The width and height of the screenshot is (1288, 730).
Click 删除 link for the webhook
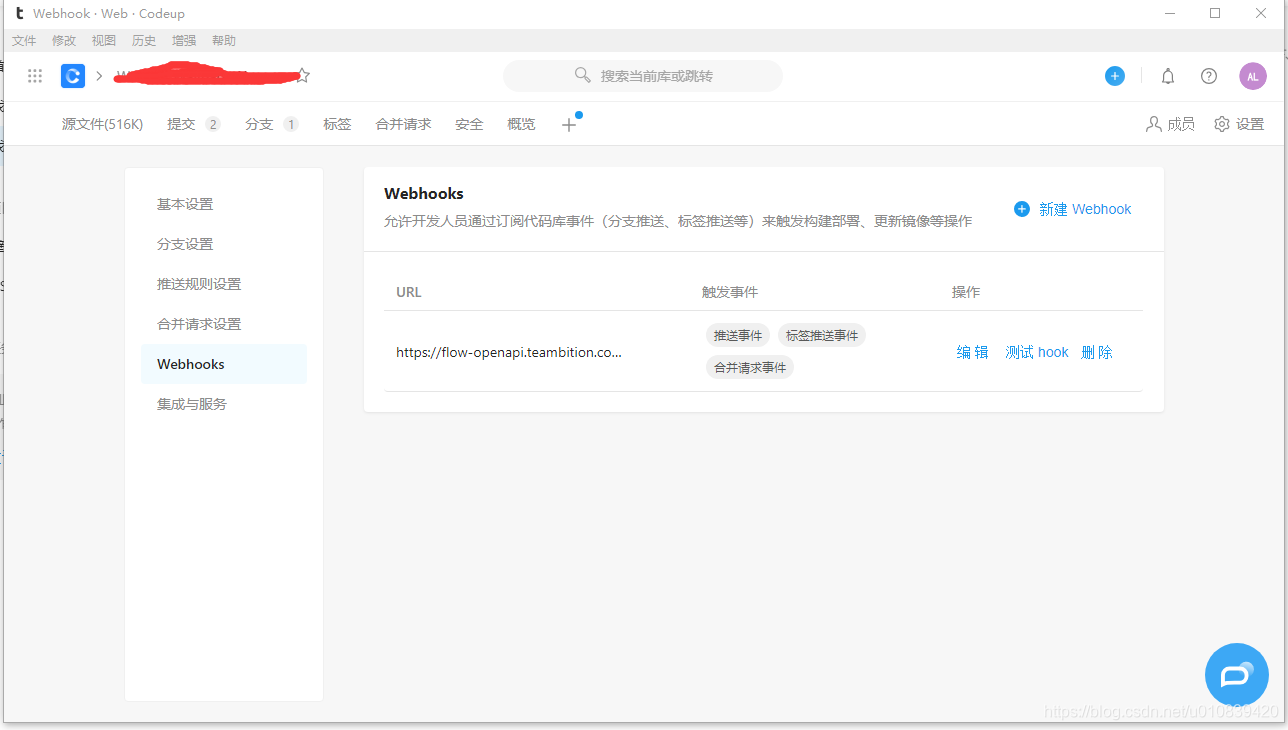(1097, 352)
